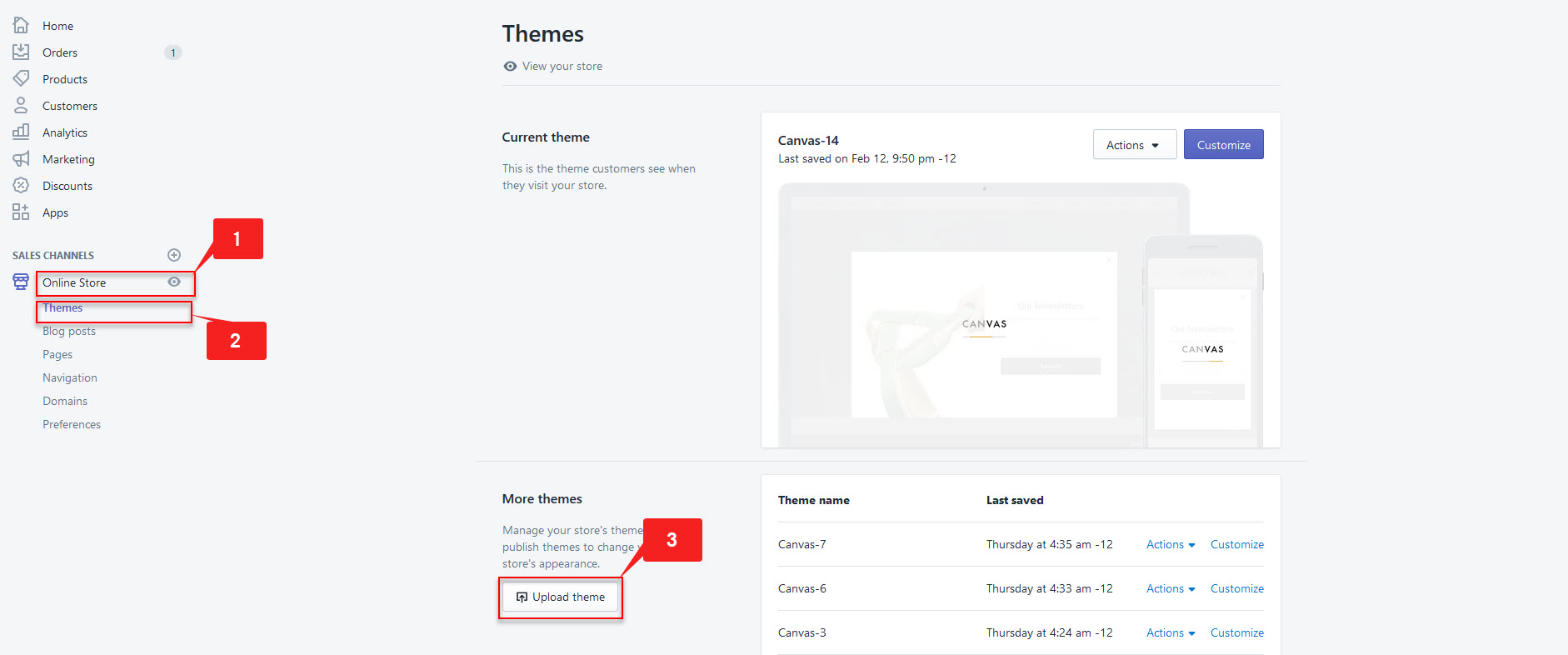
Task: Open Actions dropdown for Canvas-7
Action: coord(1171,544)
